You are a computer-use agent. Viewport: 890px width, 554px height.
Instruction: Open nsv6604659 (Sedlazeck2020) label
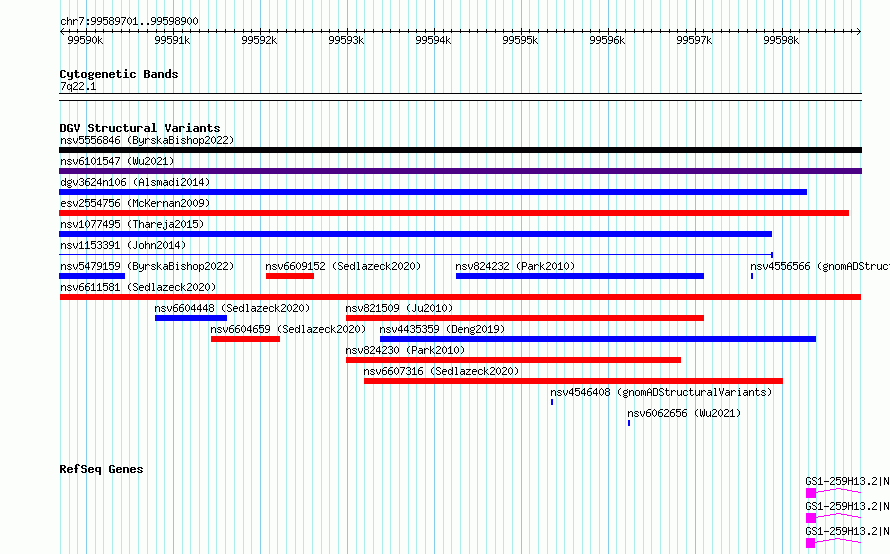click(x=288, y=329)
